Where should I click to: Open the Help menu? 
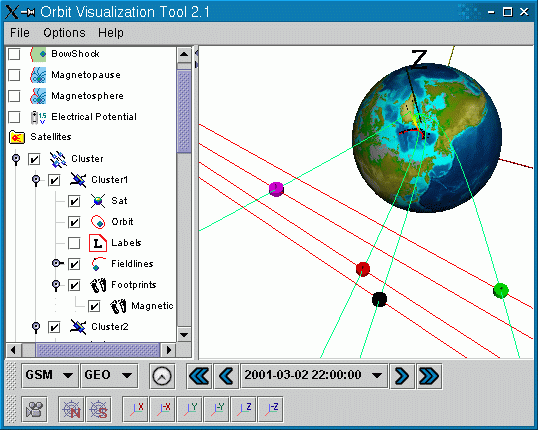pyautogui.click(x=110, y=33)
